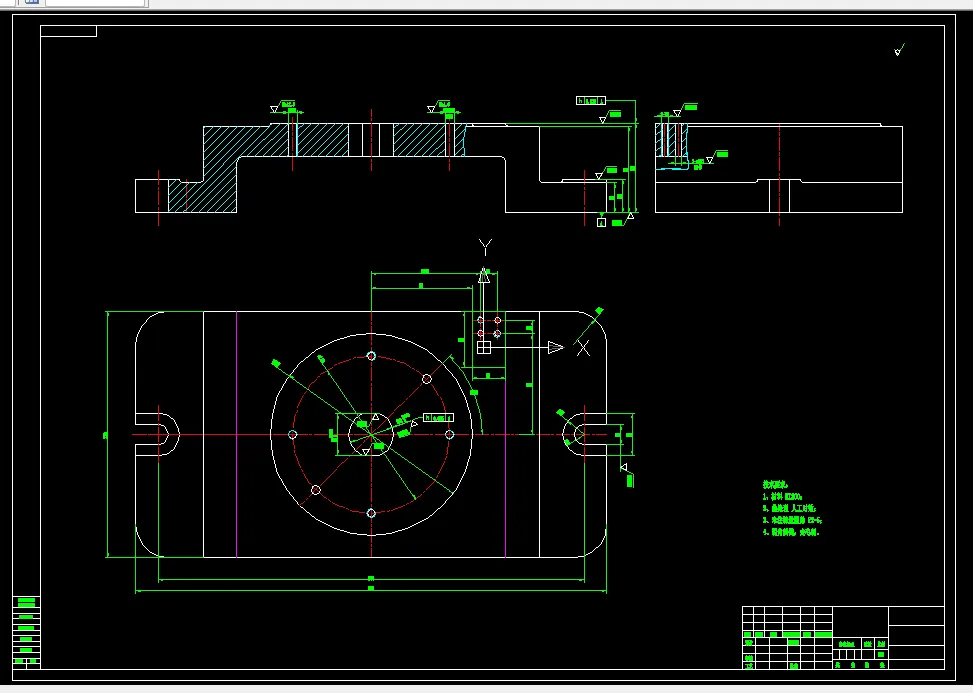Select the right U-shaped mounting slot

coord(585,434)
